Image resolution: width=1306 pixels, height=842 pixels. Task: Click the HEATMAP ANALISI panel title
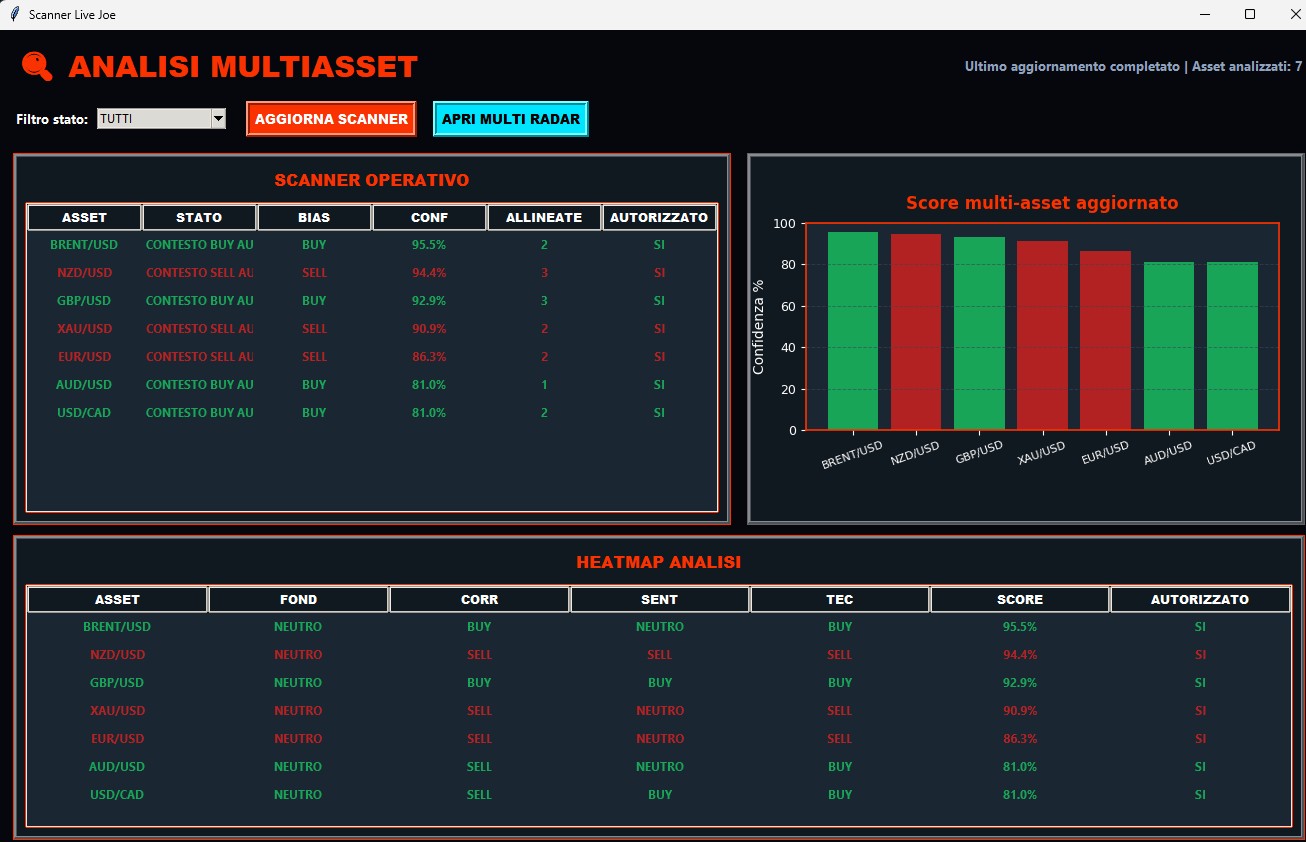coord(659,562)
